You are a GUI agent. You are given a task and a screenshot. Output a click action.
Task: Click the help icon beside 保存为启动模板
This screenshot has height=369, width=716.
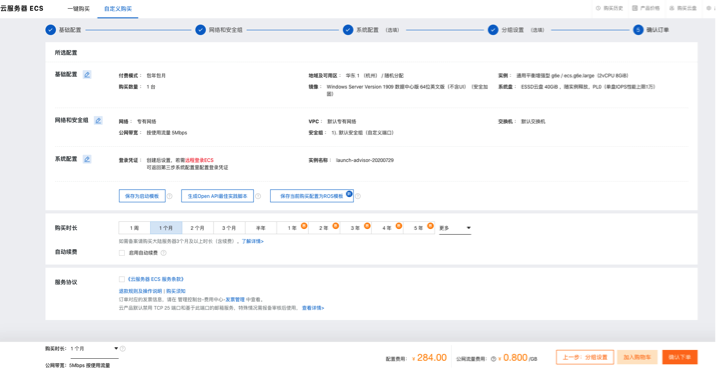coord(169,196)
